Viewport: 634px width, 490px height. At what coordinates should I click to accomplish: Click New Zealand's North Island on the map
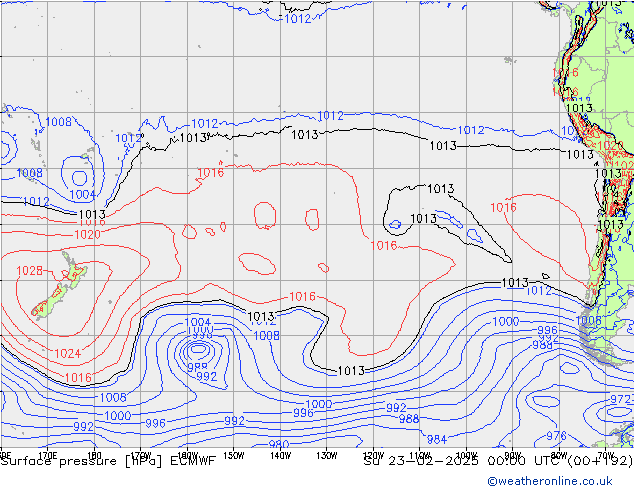[73, 272]
